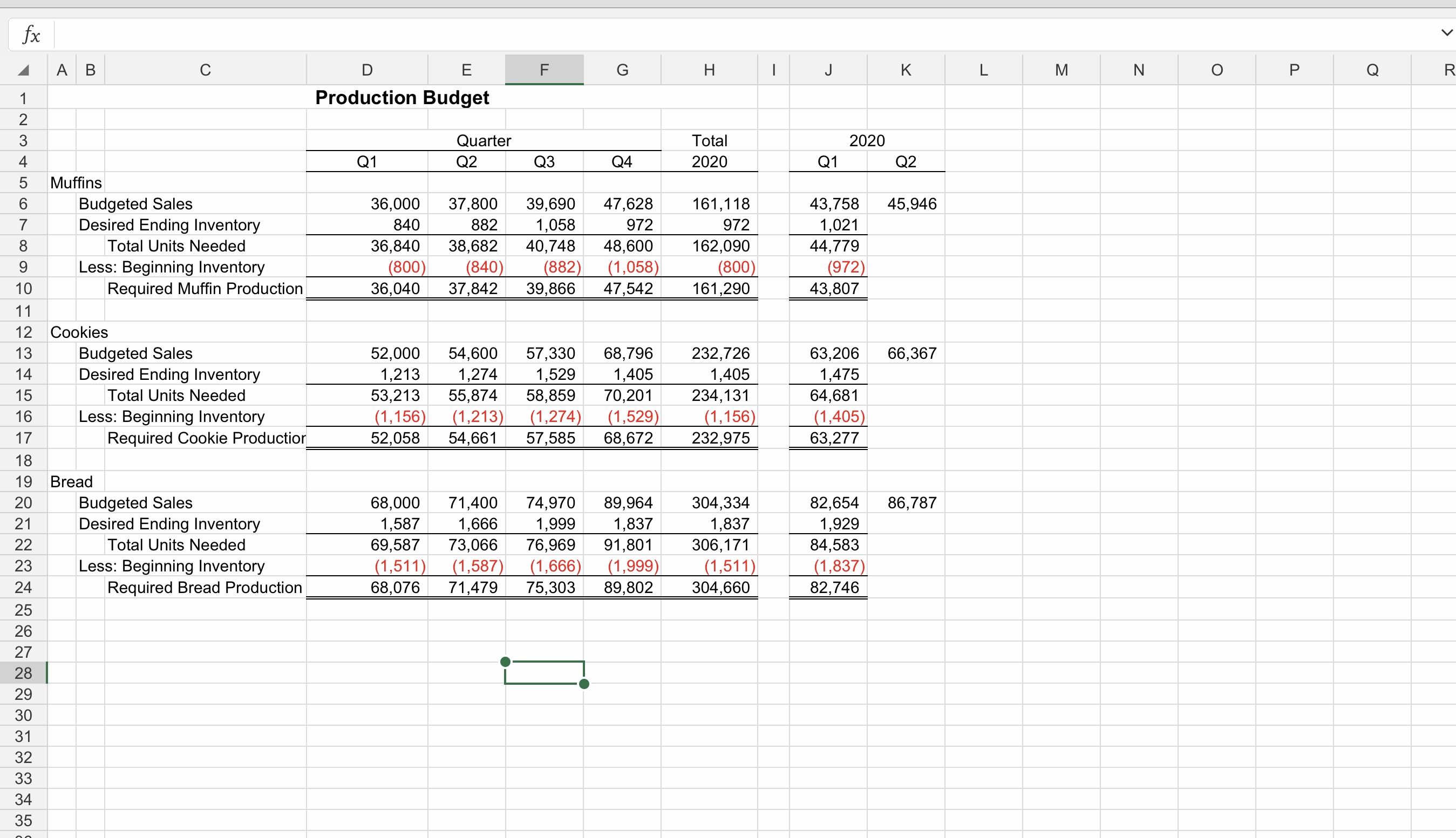Select row 28 header
This screenshot has height=838, width=1456.
click(x=23, y=673)
